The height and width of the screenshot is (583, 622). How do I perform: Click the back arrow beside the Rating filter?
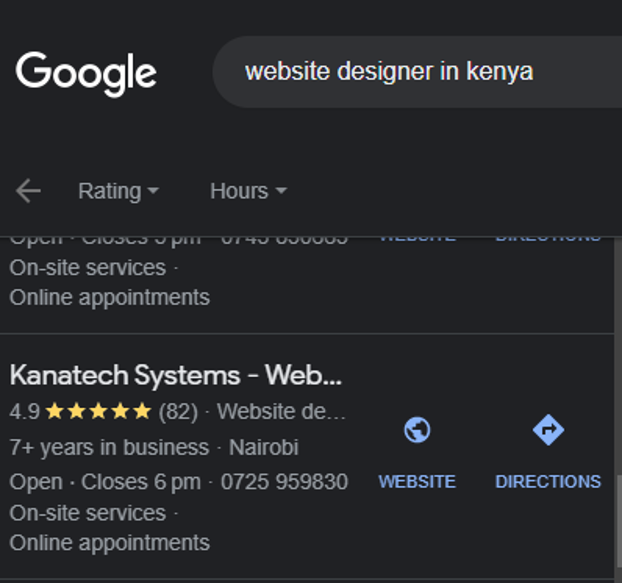(x=28, y=191)
